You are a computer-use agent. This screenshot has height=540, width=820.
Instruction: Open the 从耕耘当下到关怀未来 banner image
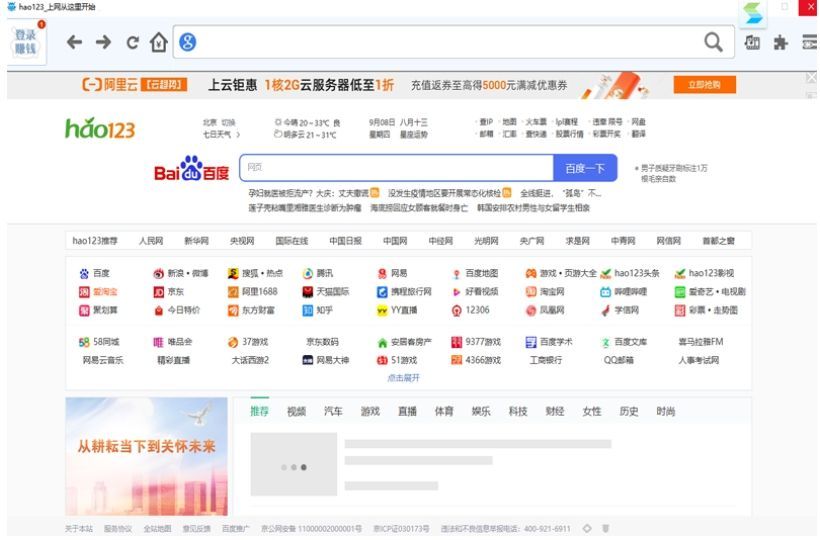tap(146, 456)
